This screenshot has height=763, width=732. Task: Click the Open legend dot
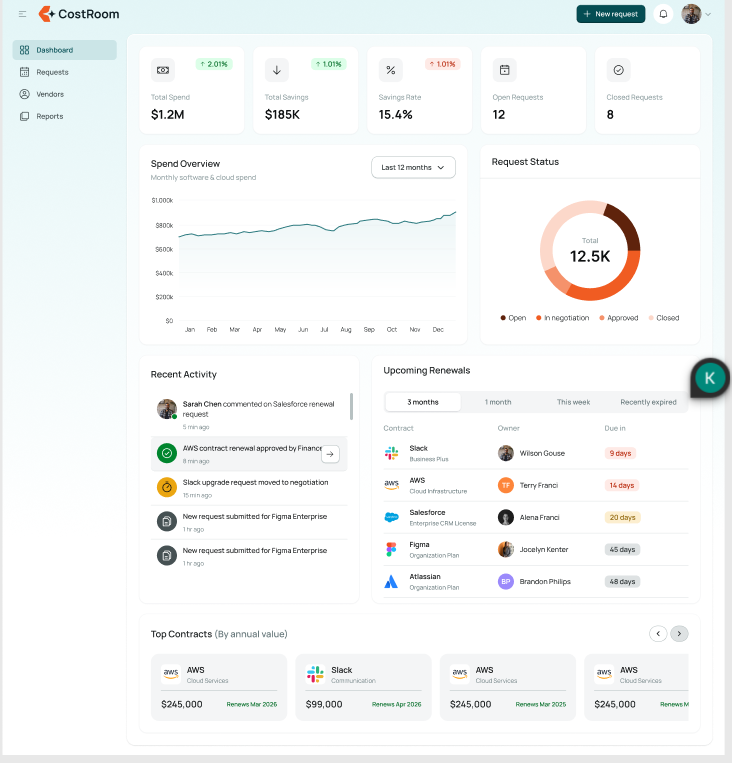pos(503,318)
